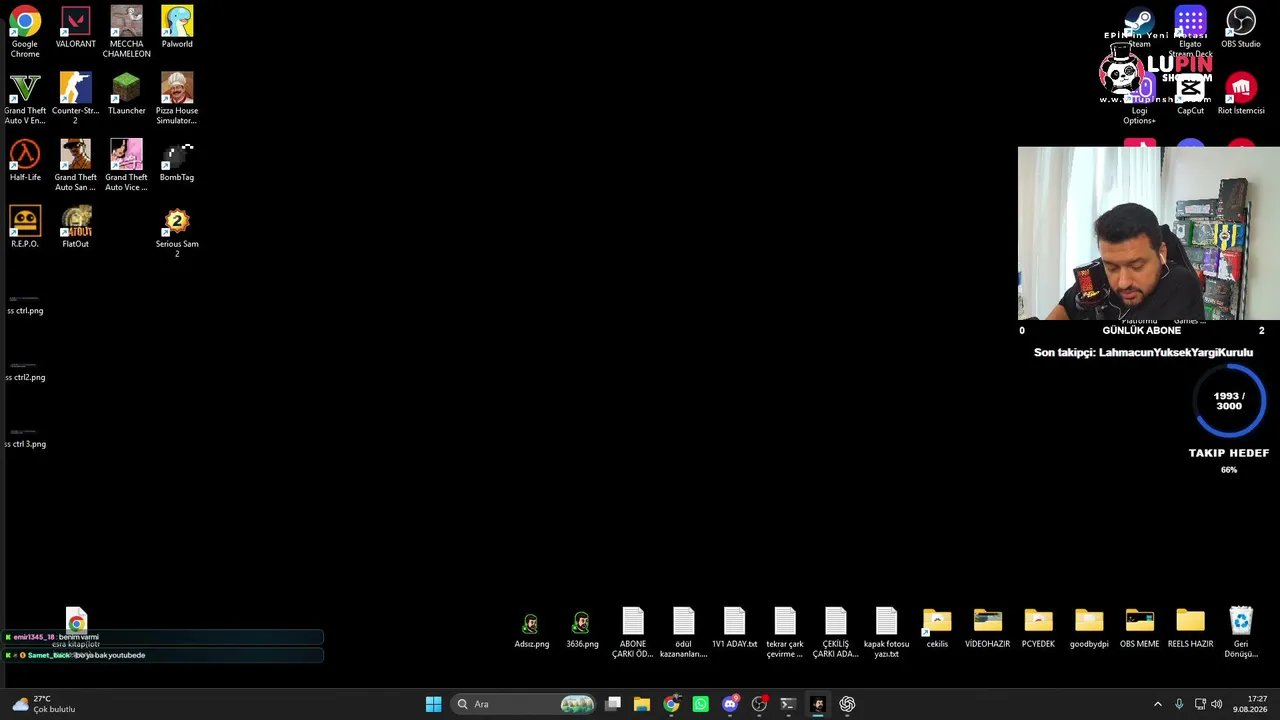Screen dimensions: 1280x720
Task: Open ChatGPT from the taskbar
Action: tap(847, 704)
